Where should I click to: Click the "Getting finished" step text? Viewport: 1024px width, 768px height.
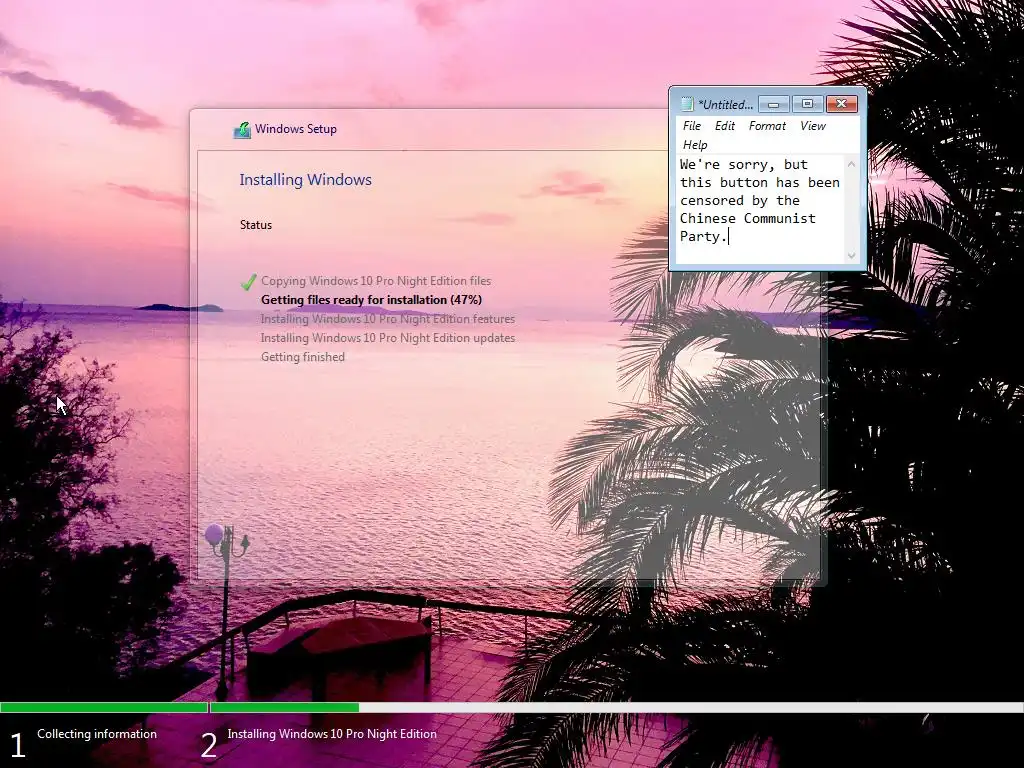(x=302, y=357)
